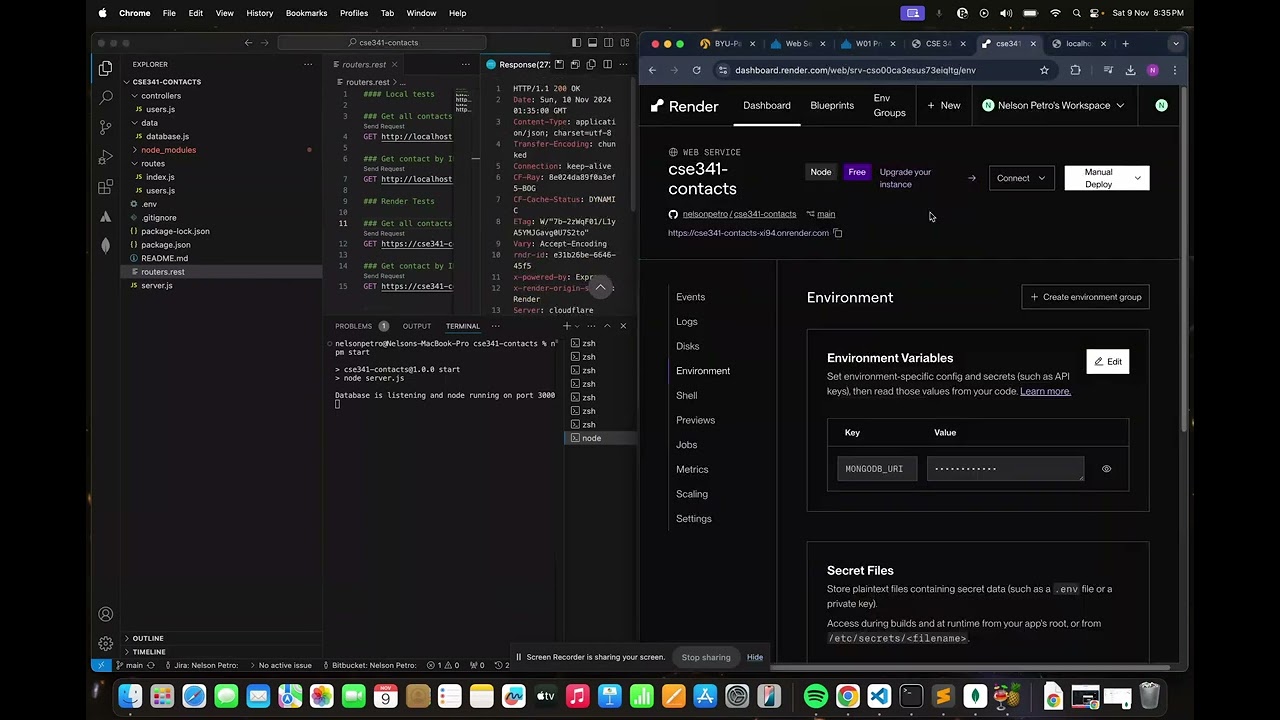
Task: Open the MongoDB leaf panel in VS Code
Action: [x=106, y=246]
